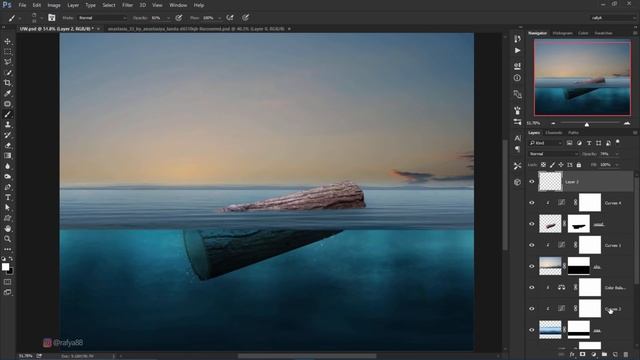Select the Brush tool in the left toolbar
The height and width of the screenshot is (360, 640).
click(x=7, y=114)
